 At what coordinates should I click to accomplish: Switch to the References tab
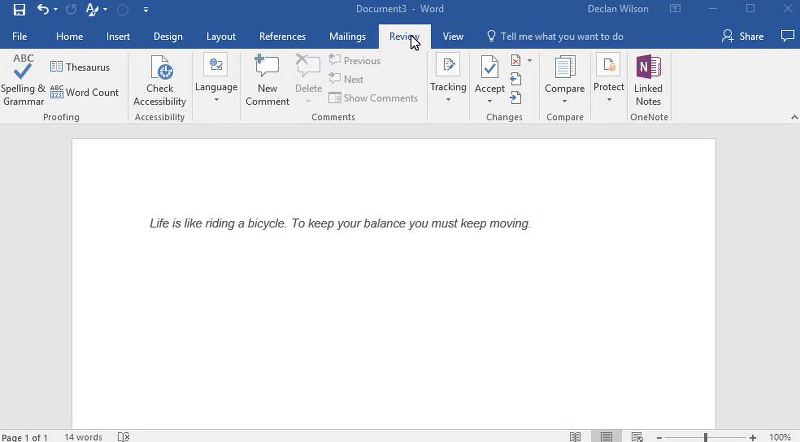(x=282, y=37)
